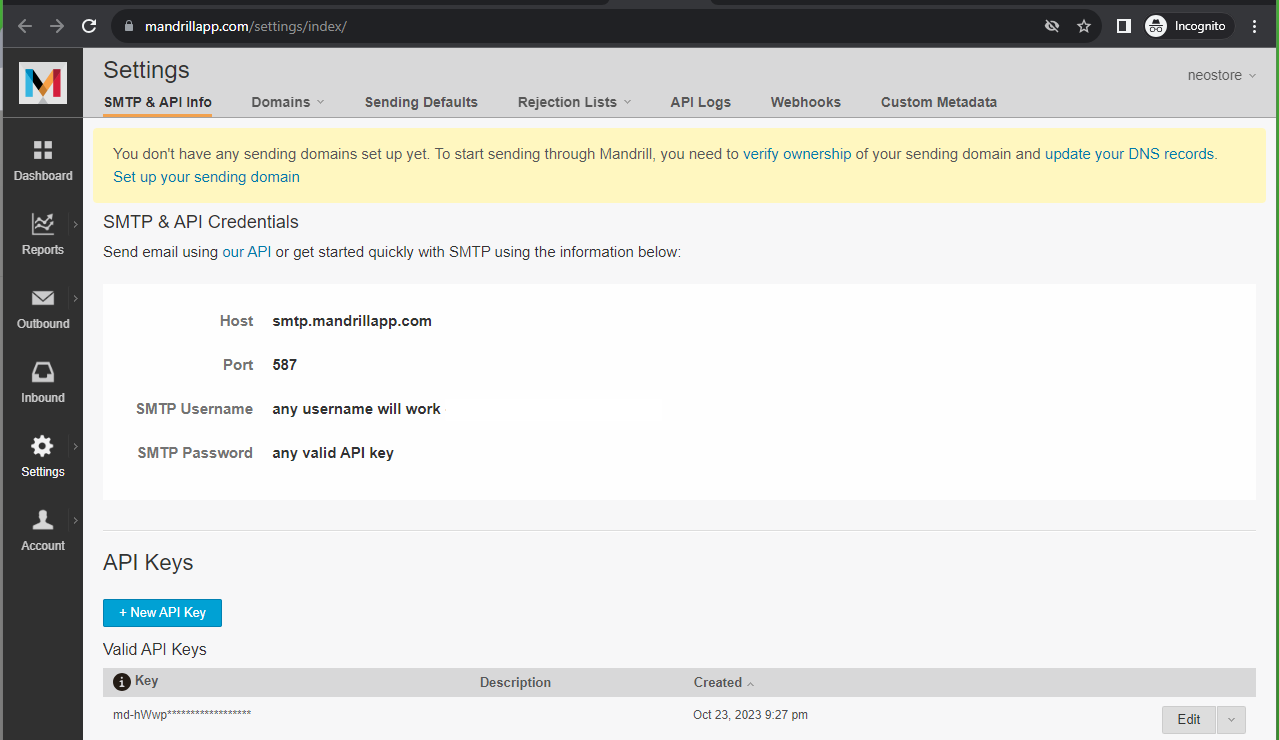This screenshot has width=1279, height=740.
Task: Expand the Edit button's dropdown arrow
Action: coord(1230,719)
